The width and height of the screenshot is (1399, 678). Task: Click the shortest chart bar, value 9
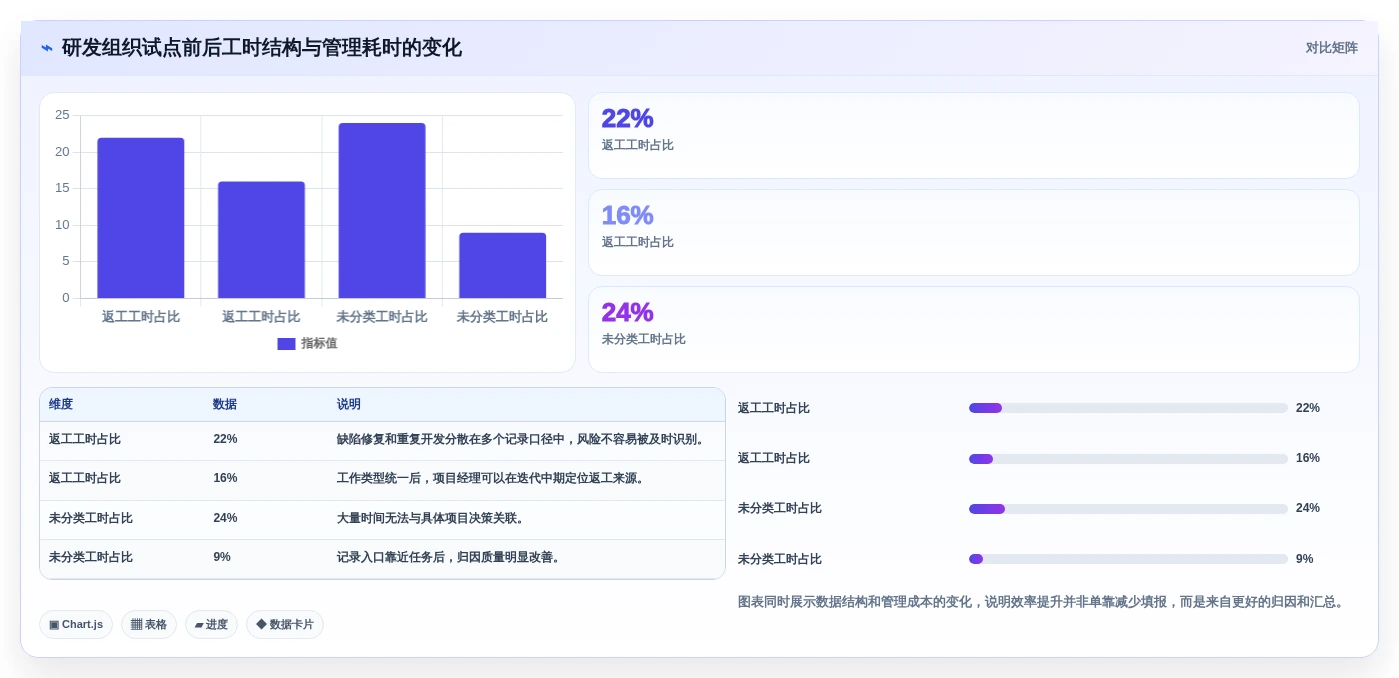click(503, 266)
